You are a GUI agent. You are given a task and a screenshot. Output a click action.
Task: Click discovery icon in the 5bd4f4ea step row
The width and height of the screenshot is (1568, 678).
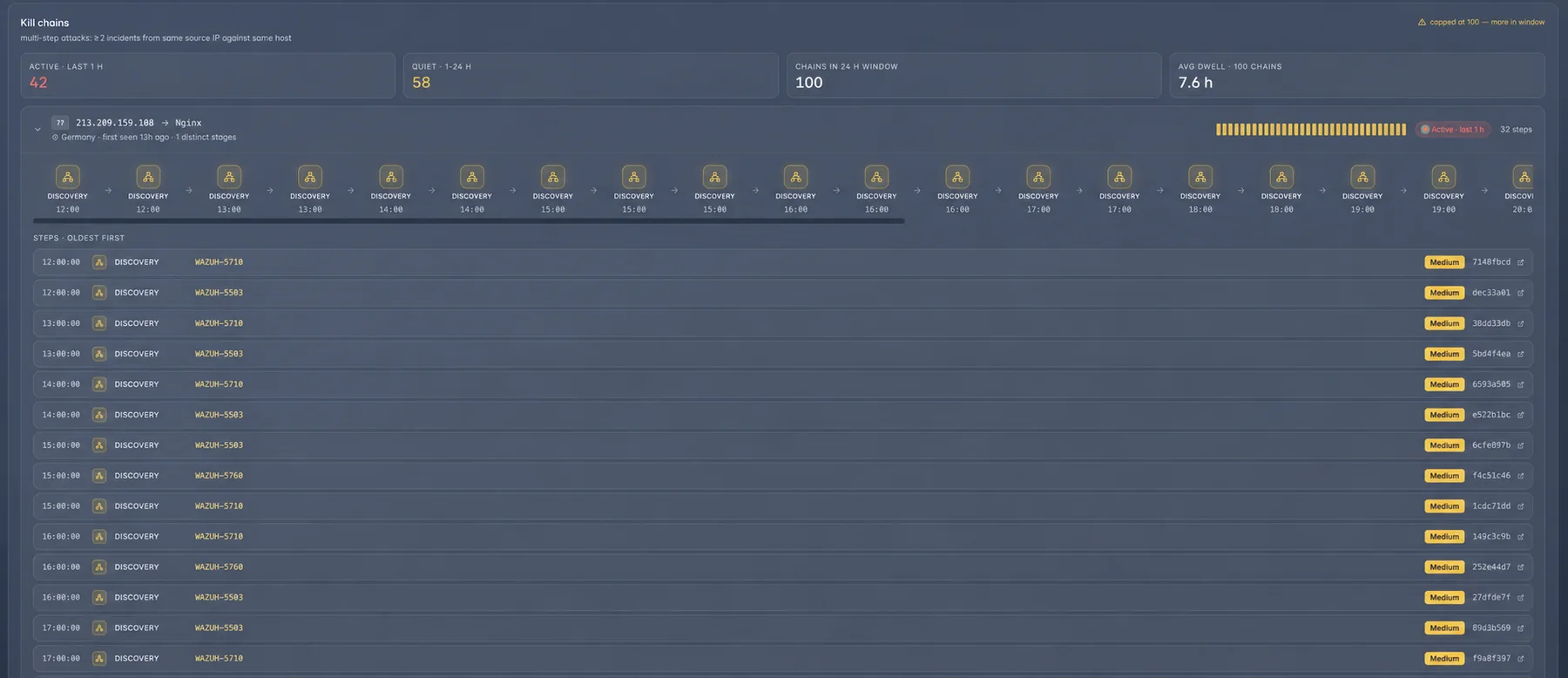pos(99,354)
